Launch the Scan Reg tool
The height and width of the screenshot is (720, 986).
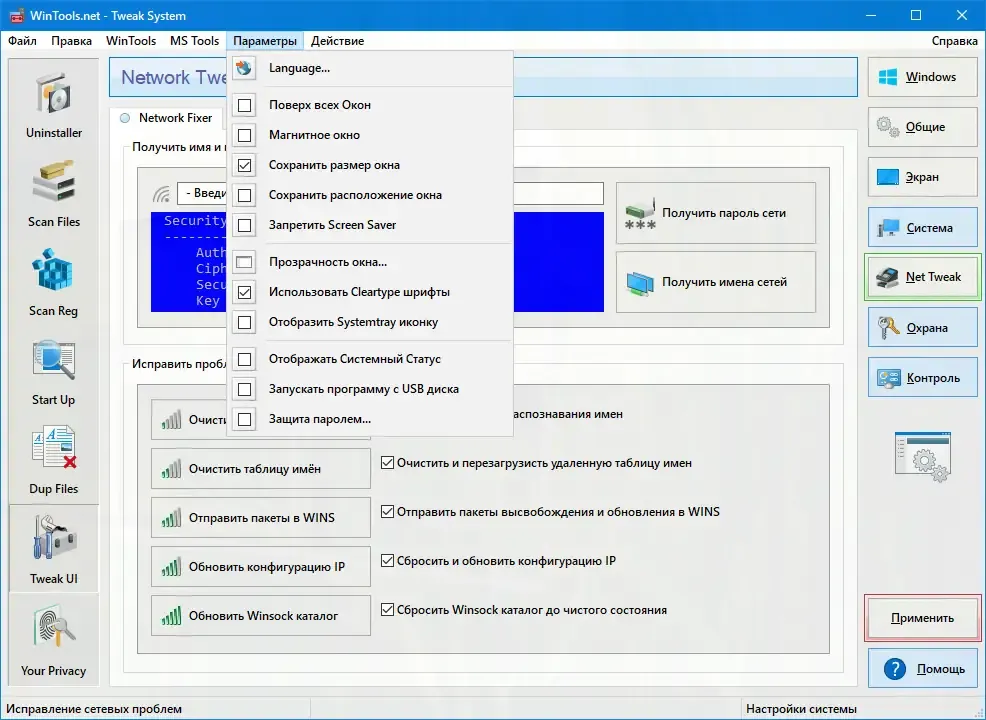[53, 282]
